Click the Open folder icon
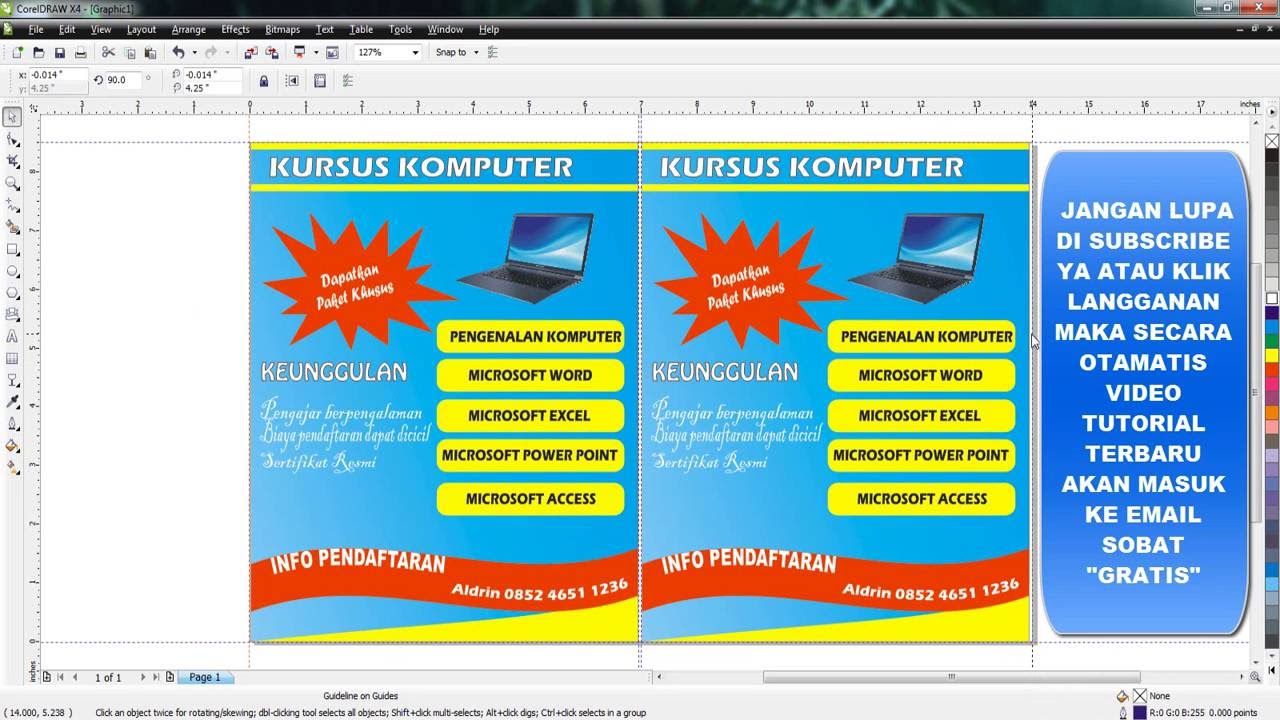 point(38,52)
